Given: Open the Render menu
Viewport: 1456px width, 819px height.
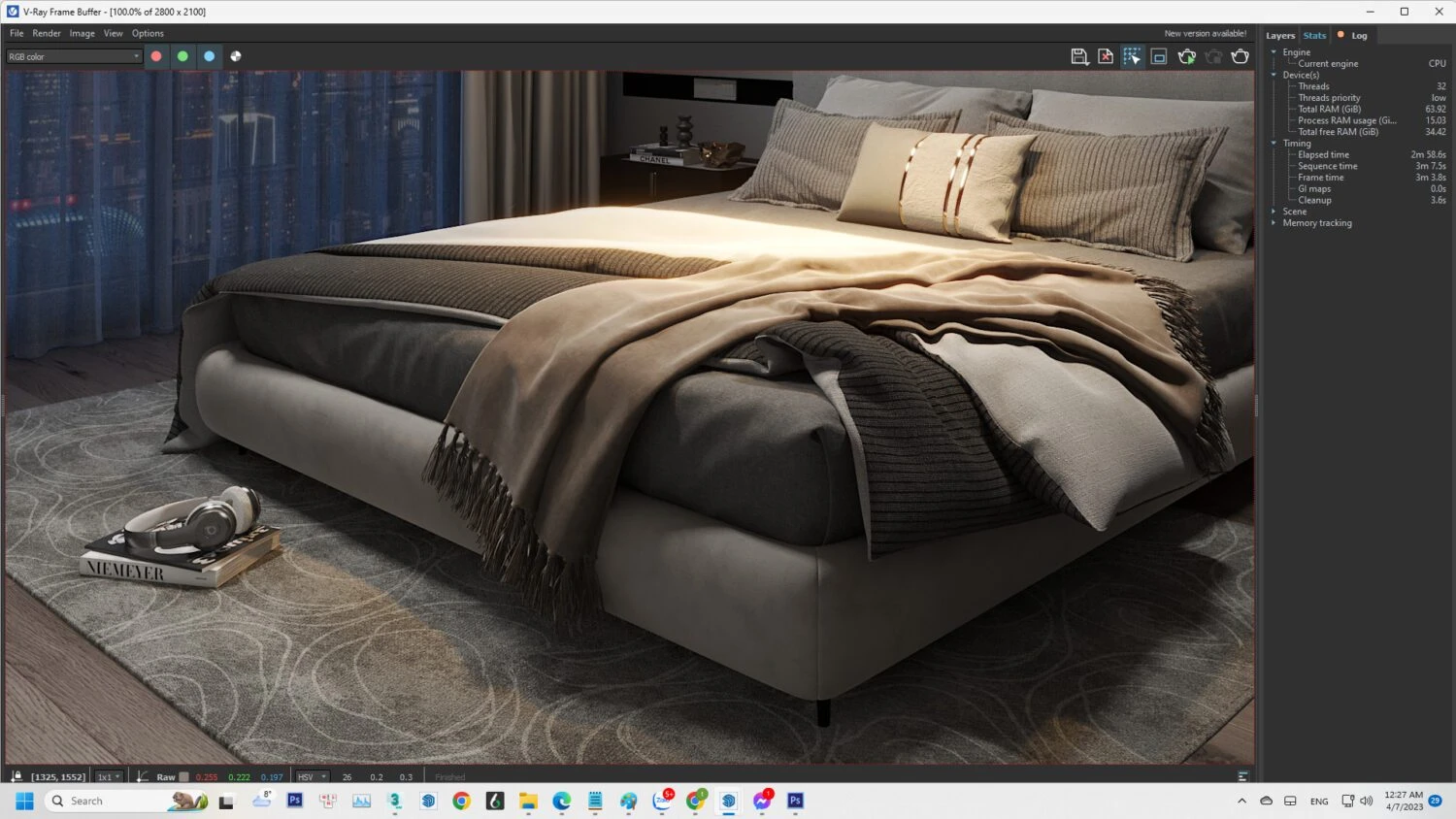Looking at the screenshot, I should 46,32.
